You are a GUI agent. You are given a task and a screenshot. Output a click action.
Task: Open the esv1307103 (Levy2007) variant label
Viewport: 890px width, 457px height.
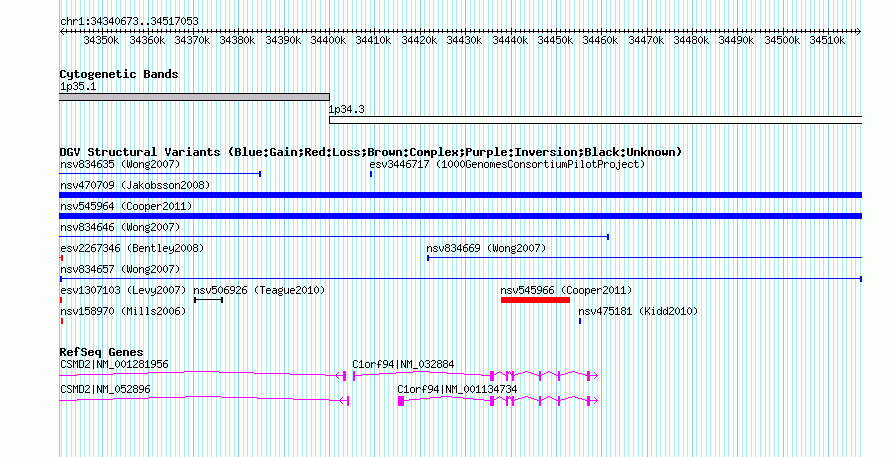coord(123,291)
